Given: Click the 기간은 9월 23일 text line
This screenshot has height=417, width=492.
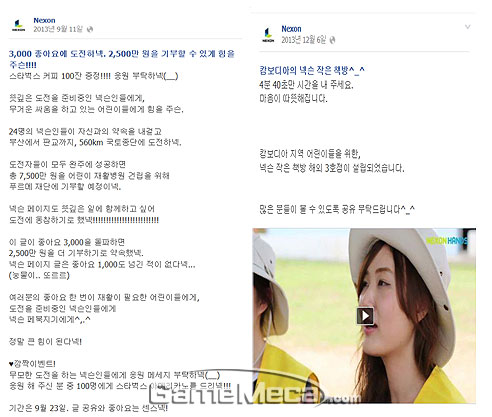Looking at the screenshot, I should (88, 408).
